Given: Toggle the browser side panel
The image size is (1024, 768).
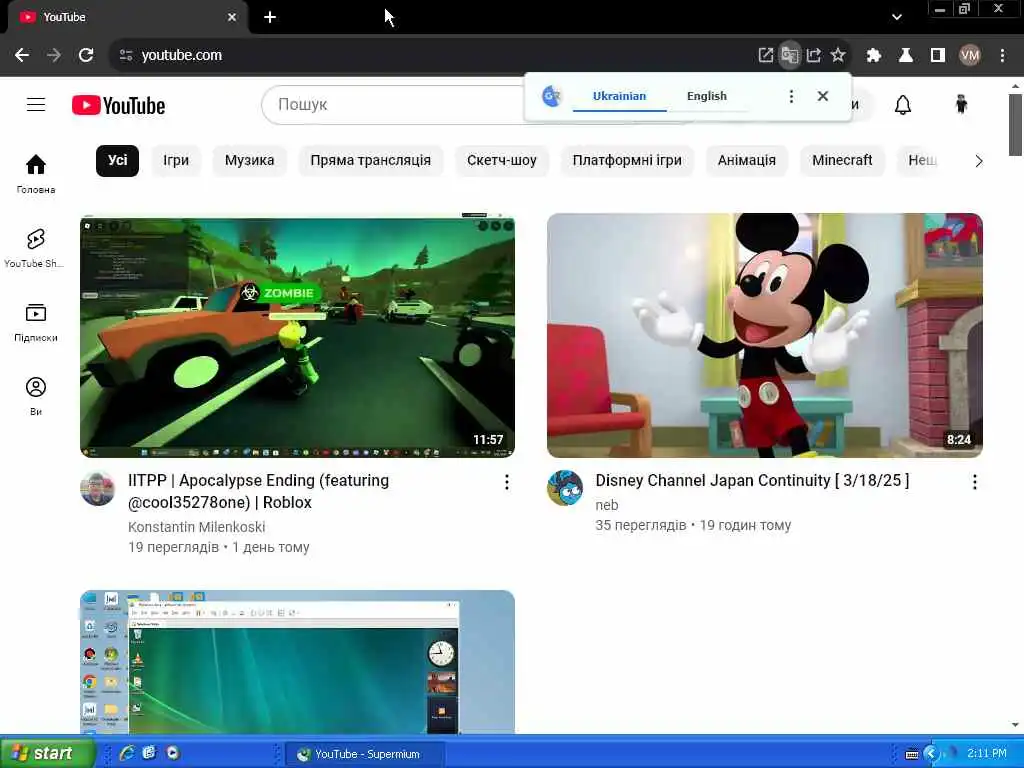Looking at the screenshot, I should point(938,56).
